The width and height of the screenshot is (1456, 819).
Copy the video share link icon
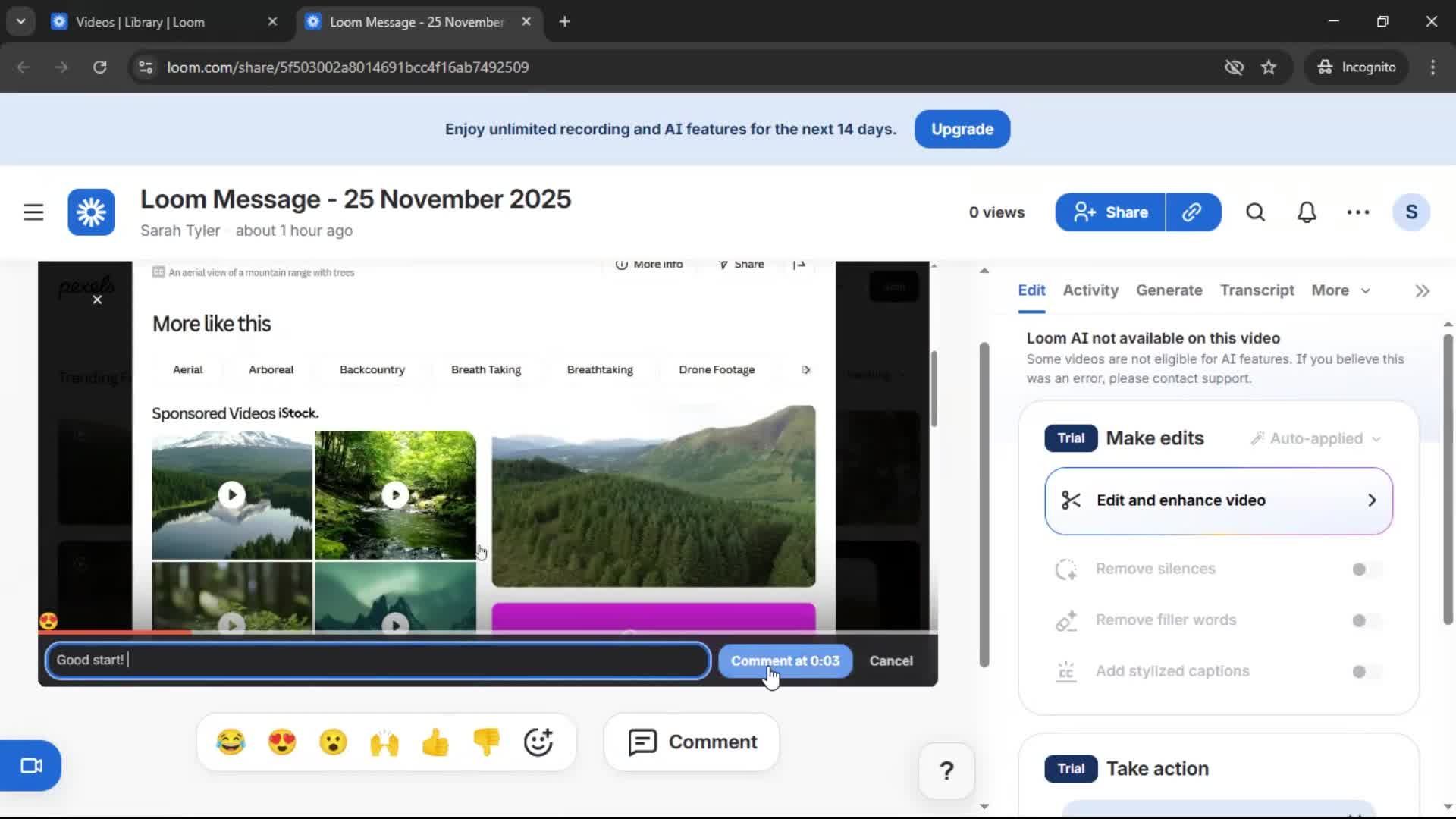(x=1193, y=212)
